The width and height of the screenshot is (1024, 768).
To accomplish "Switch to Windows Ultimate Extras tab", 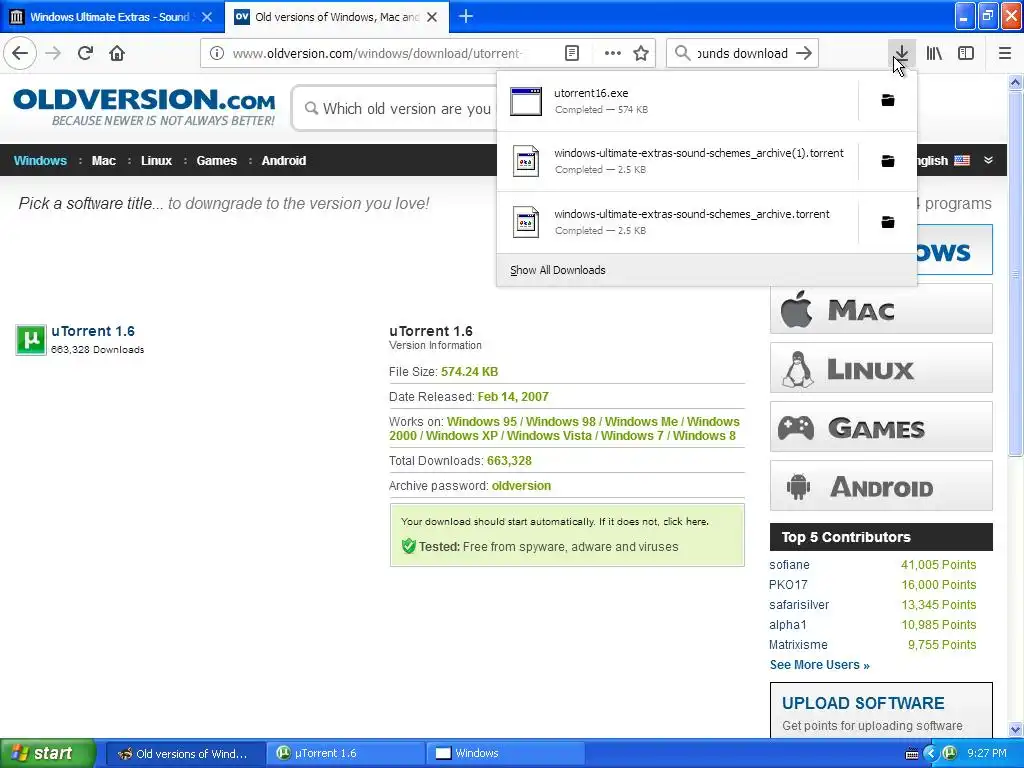I will (x=112, y=17).
